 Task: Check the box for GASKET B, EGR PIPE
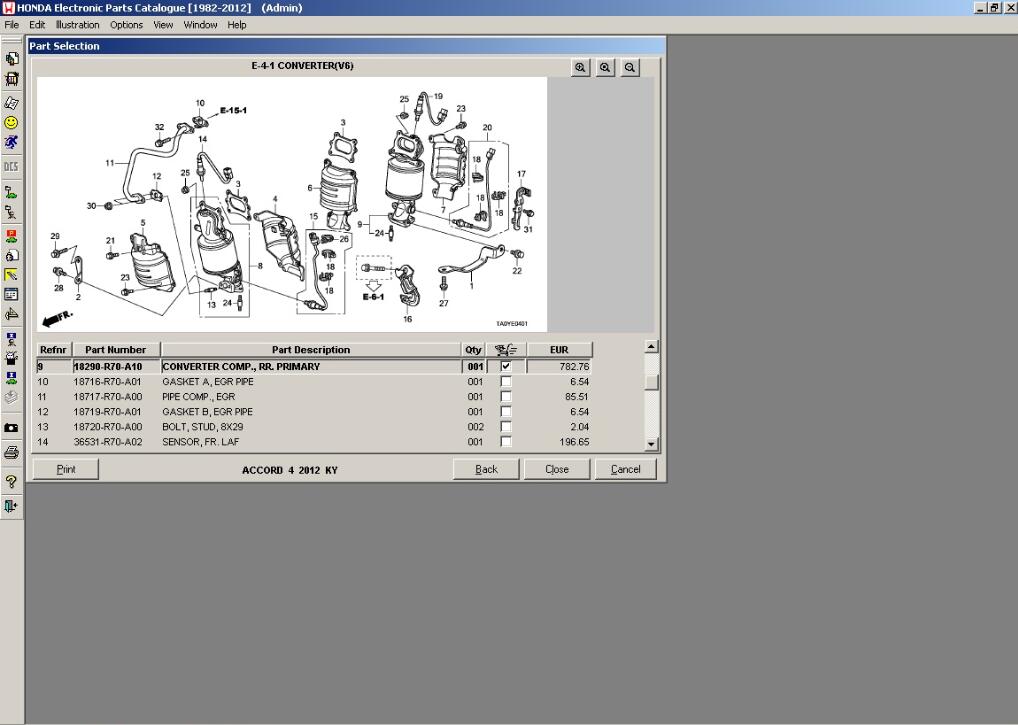click(506, 412)
